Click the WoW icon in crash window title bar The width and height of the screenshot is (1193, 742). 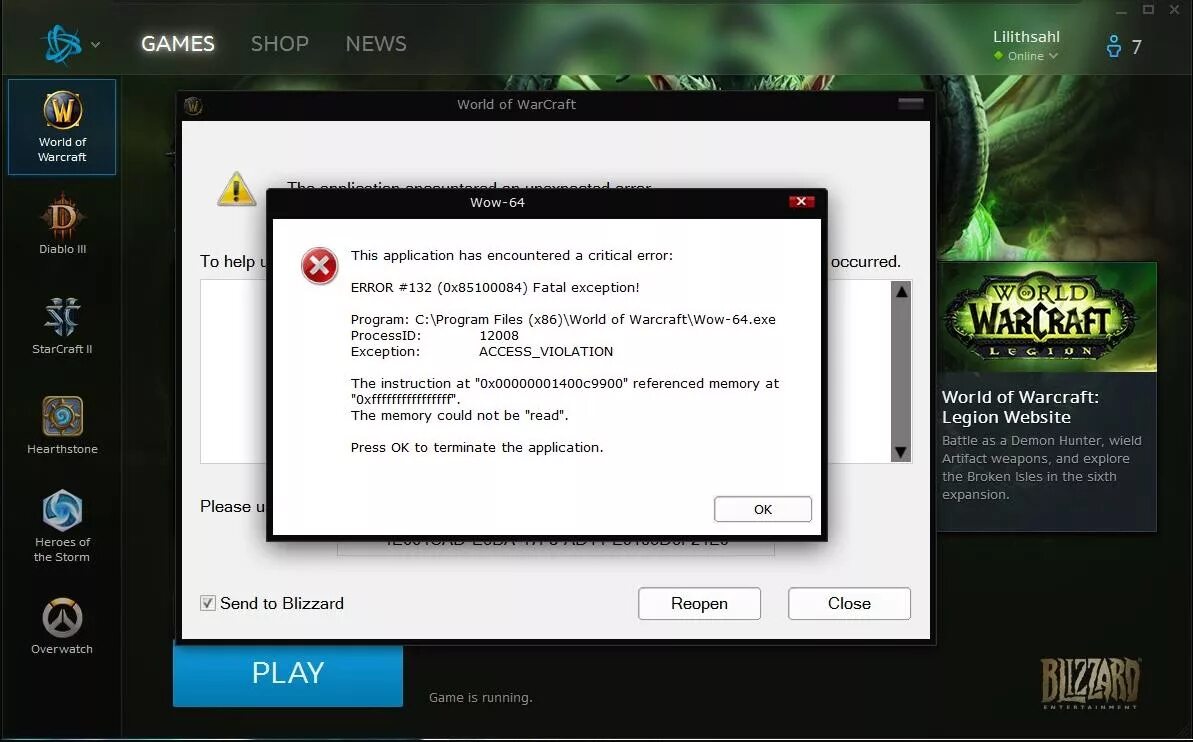(193, 106)
